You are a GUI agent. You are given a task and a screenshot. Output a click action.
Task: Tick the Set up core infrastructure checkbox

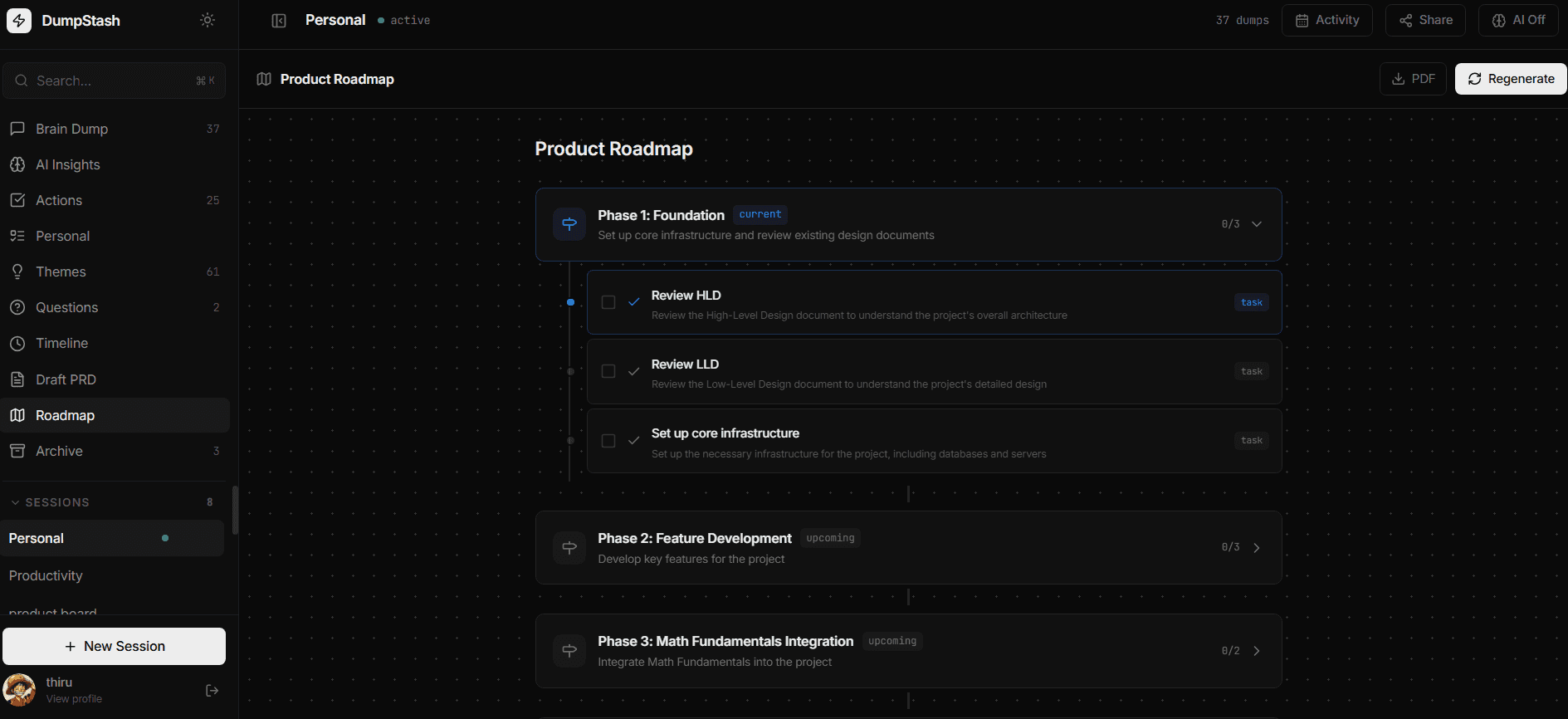(608, 441)
